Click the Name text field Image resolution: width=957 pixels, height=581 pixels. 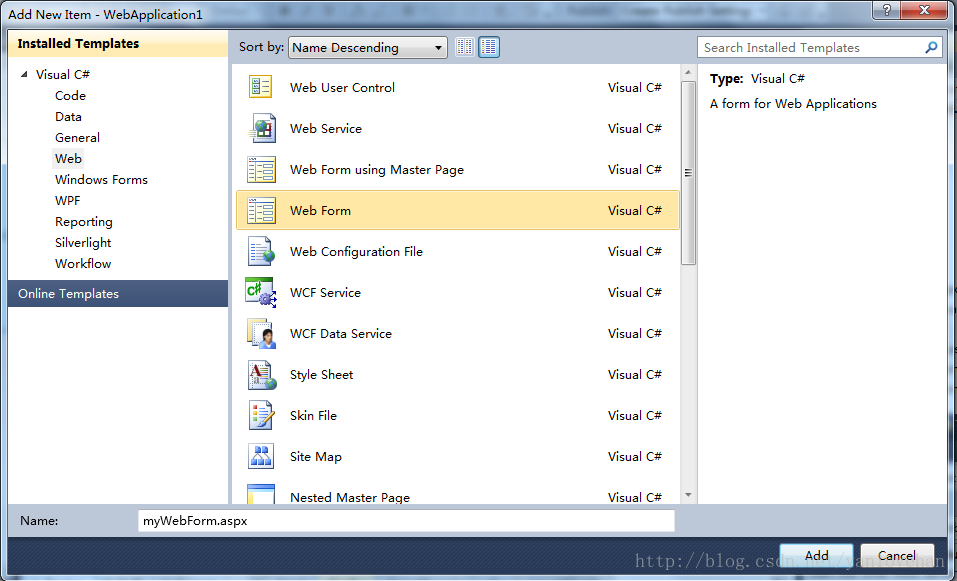pyautogui.click(x=406, y=521)
